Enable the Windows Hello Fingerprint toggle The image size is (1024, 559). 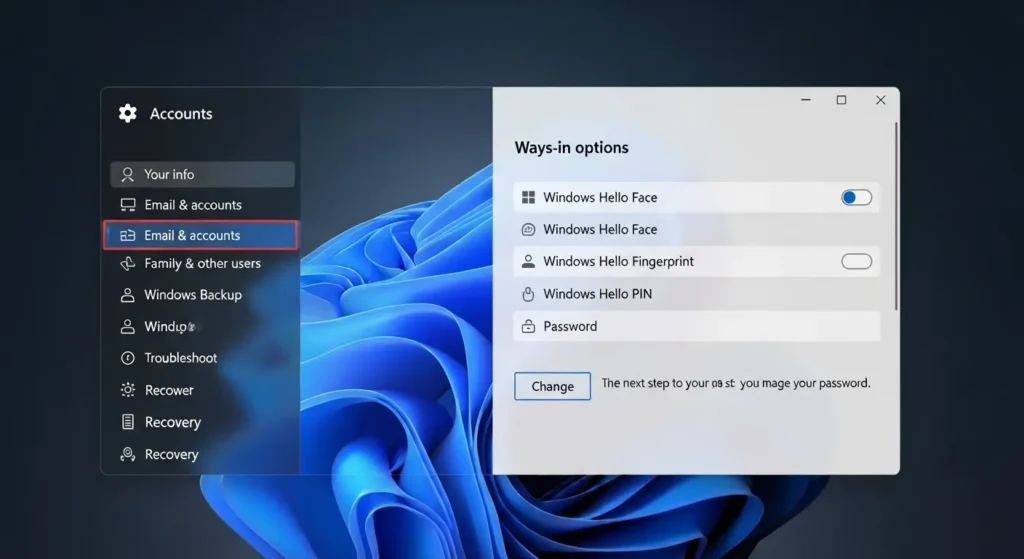click(x=856, y=261)
